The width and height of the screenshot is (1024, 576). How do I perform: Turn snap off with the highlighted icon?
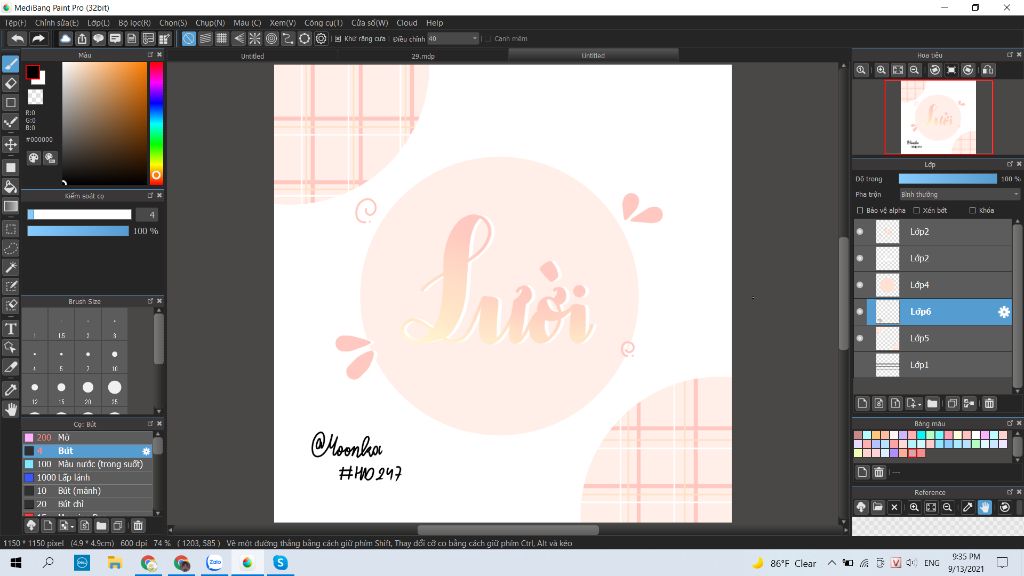(189, 39)
